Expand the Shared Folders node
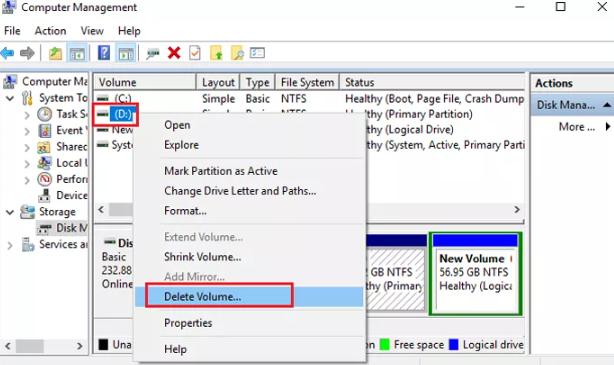Screen dimensions: 614x365 pyautogui.click(x=27, y=147)
